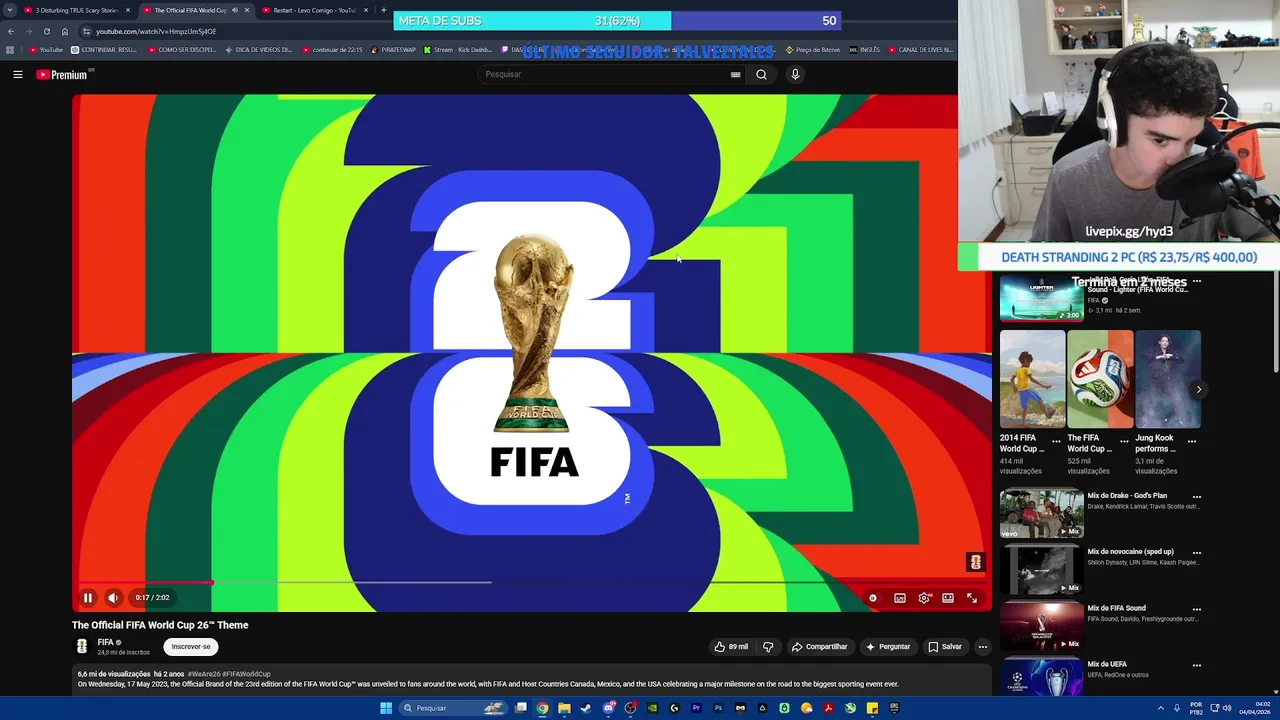Open '2014 FIFA World Cup' short
The width and height of the screenshot is (1280, 720).
point(1032,379)
